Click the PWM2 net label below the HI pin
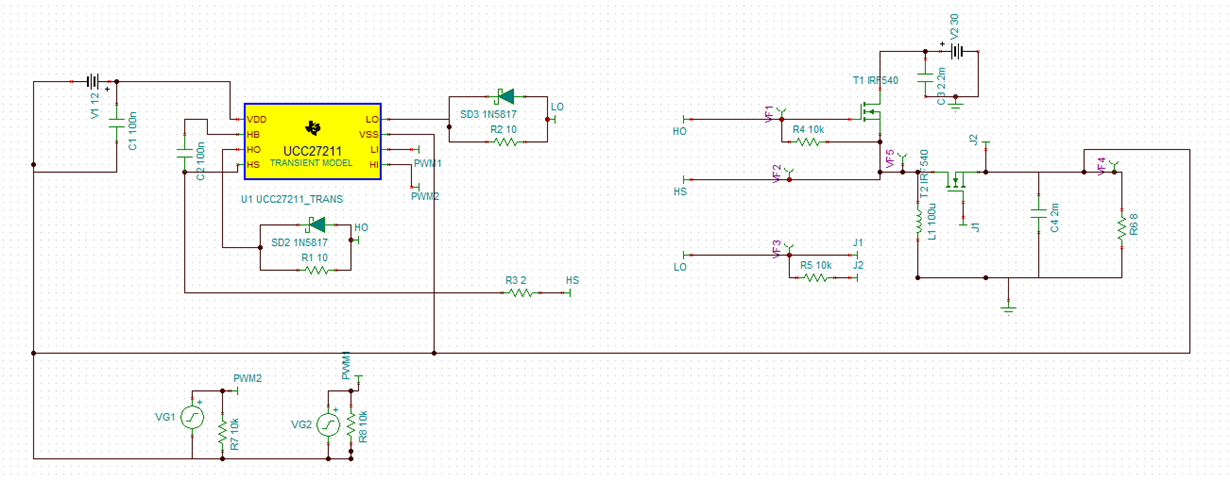Image resolution: width=1230 pixels, height=480 pixels. pyautogui.click(x=426, y=196)
